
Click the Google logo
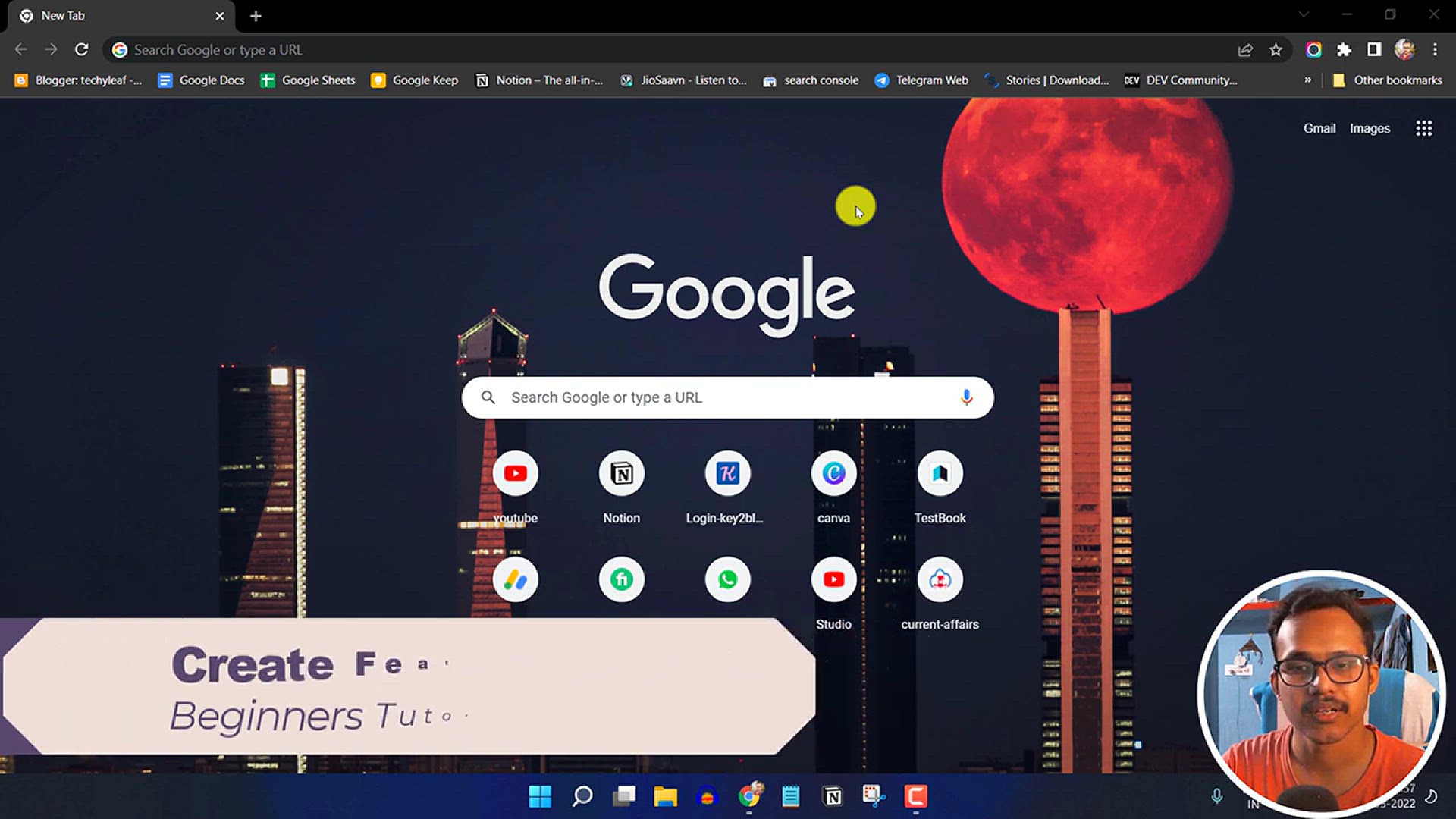coord(726,294)
